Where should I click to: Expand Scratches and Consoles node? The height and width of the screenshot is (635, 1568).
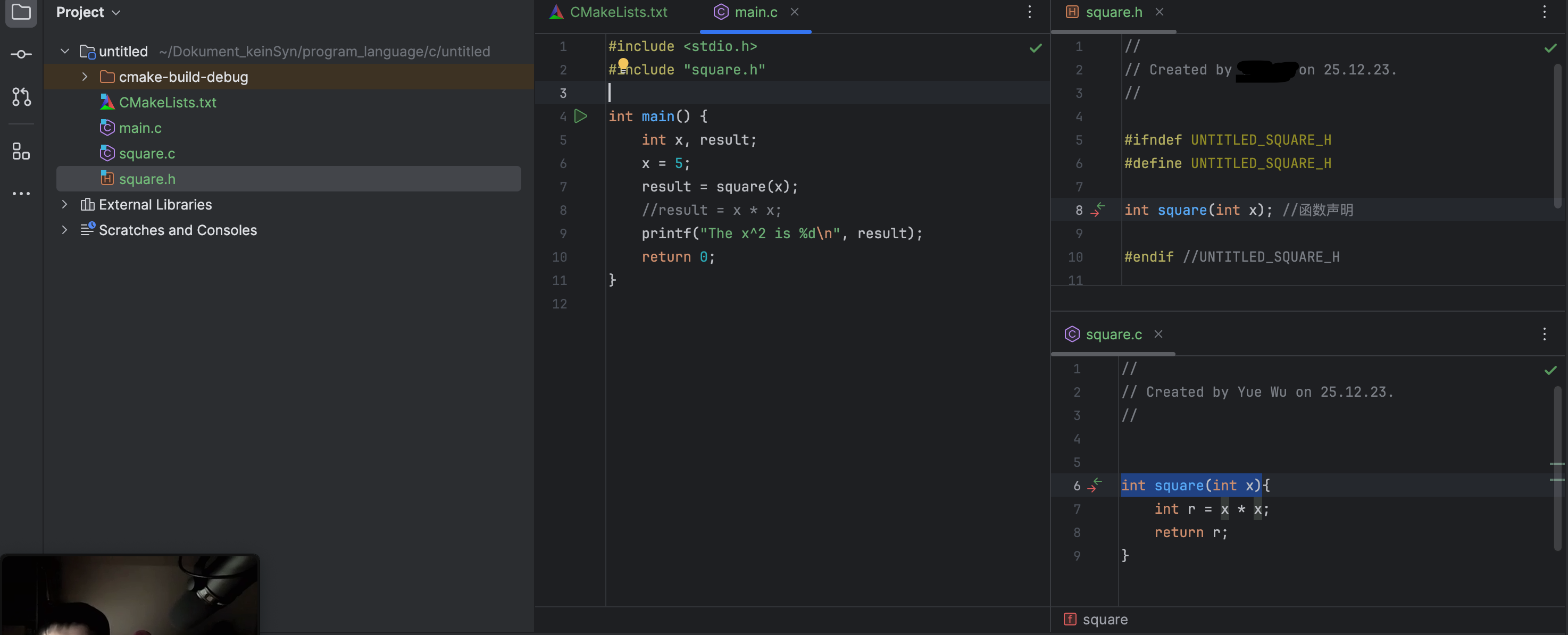[64, 230]
